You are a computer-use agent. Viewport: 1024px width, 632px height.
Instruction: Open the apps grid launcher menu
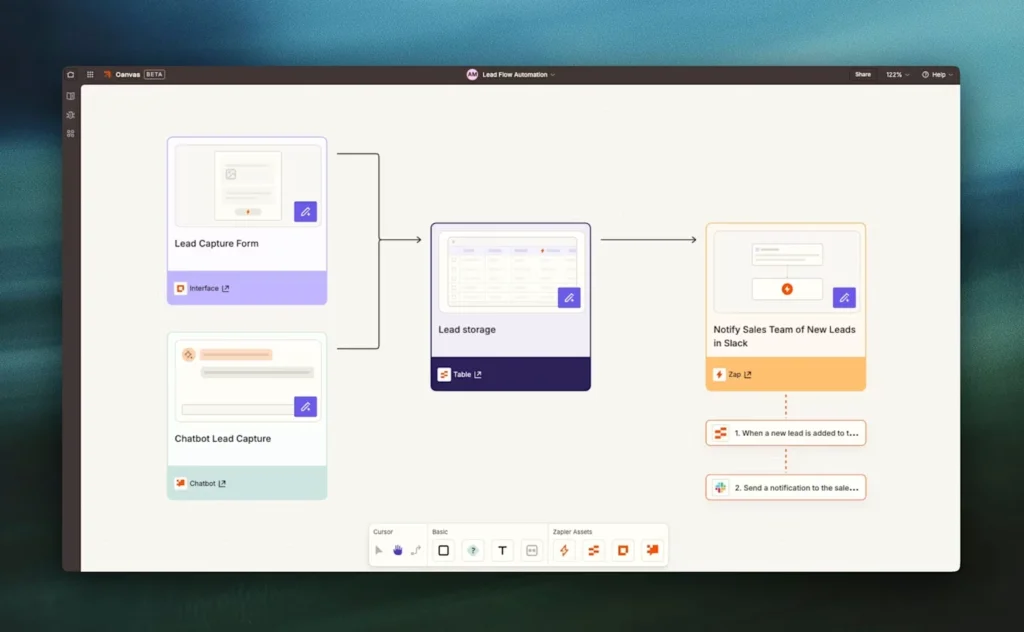[x=89, y=74]
